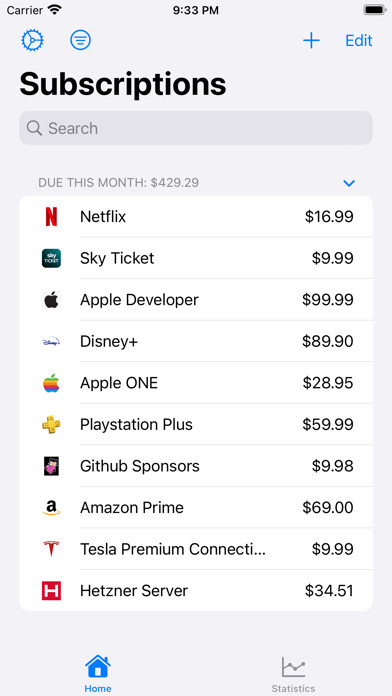Tap the Hetzner red H icon
Viewport: 392px width, 696px height.
[x=51, y=591]
